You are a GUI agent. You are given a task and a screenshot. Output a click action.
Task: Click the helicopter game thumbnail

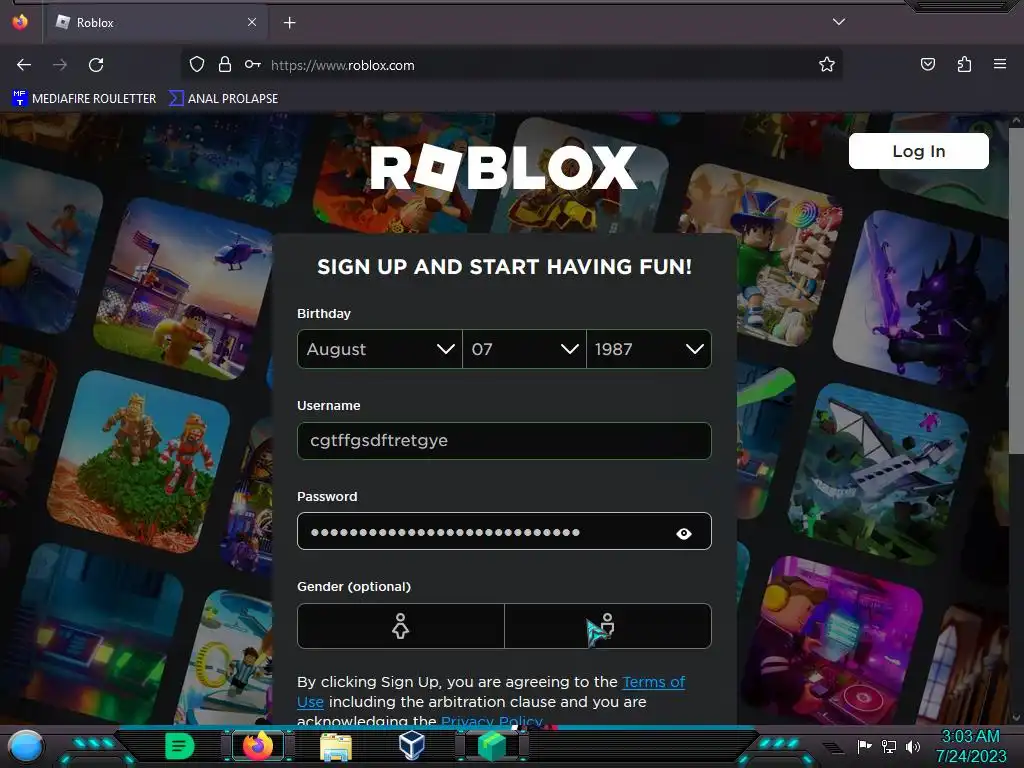pyautogui.click(x=182, y=289)
